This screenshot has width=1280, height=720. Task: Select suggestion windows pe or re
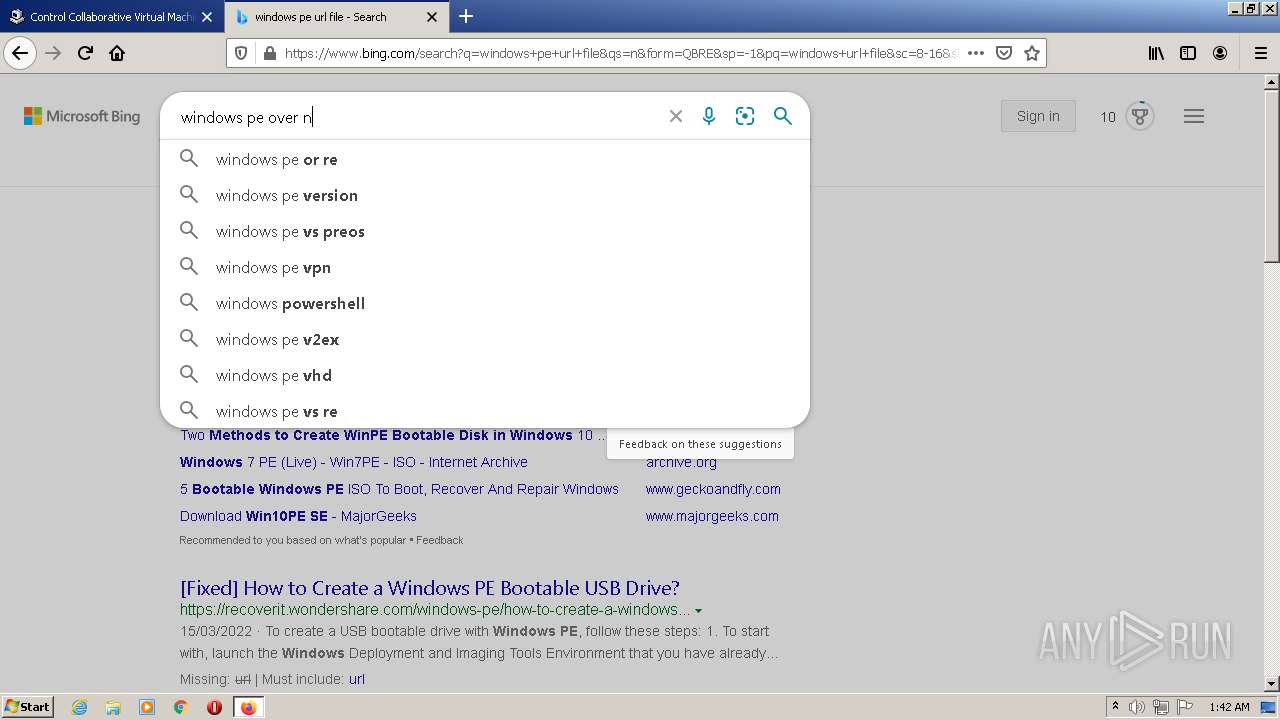click(x=485, y=159)
